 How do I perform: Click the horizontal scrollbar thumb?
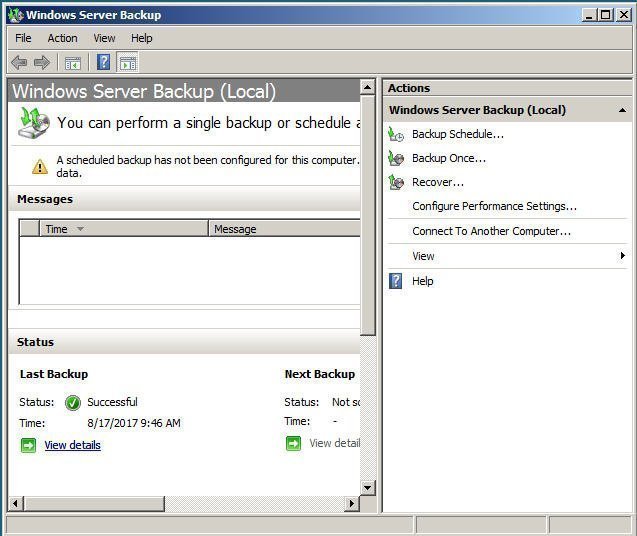tap(94, 503)
